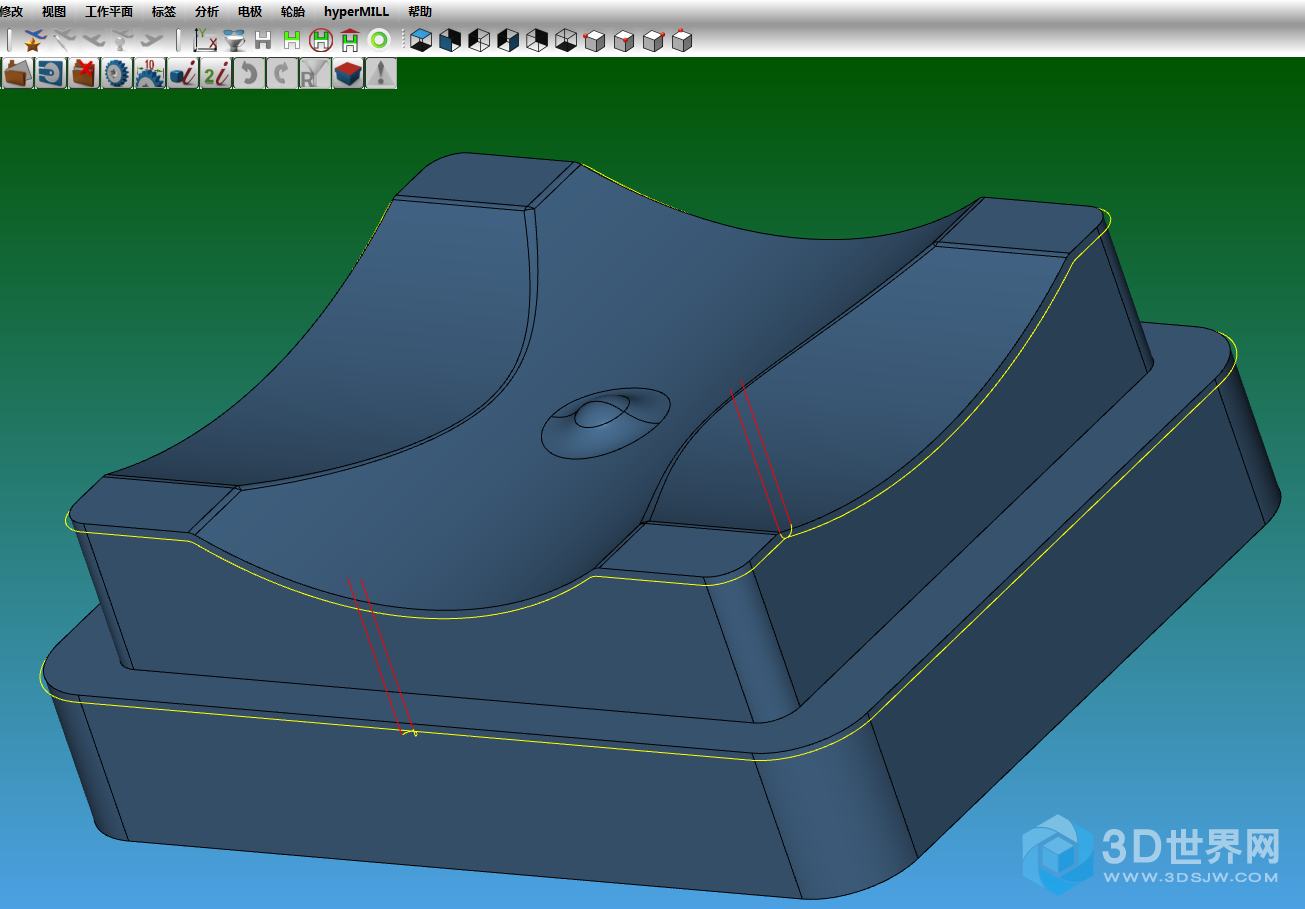Open the 标签 menu
The image size is (1305, 909).
pos(164,12)
